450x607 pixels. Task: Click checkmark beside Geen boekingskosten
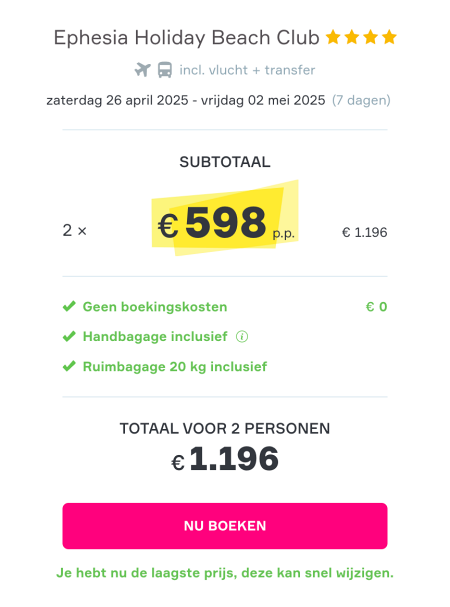69,307
